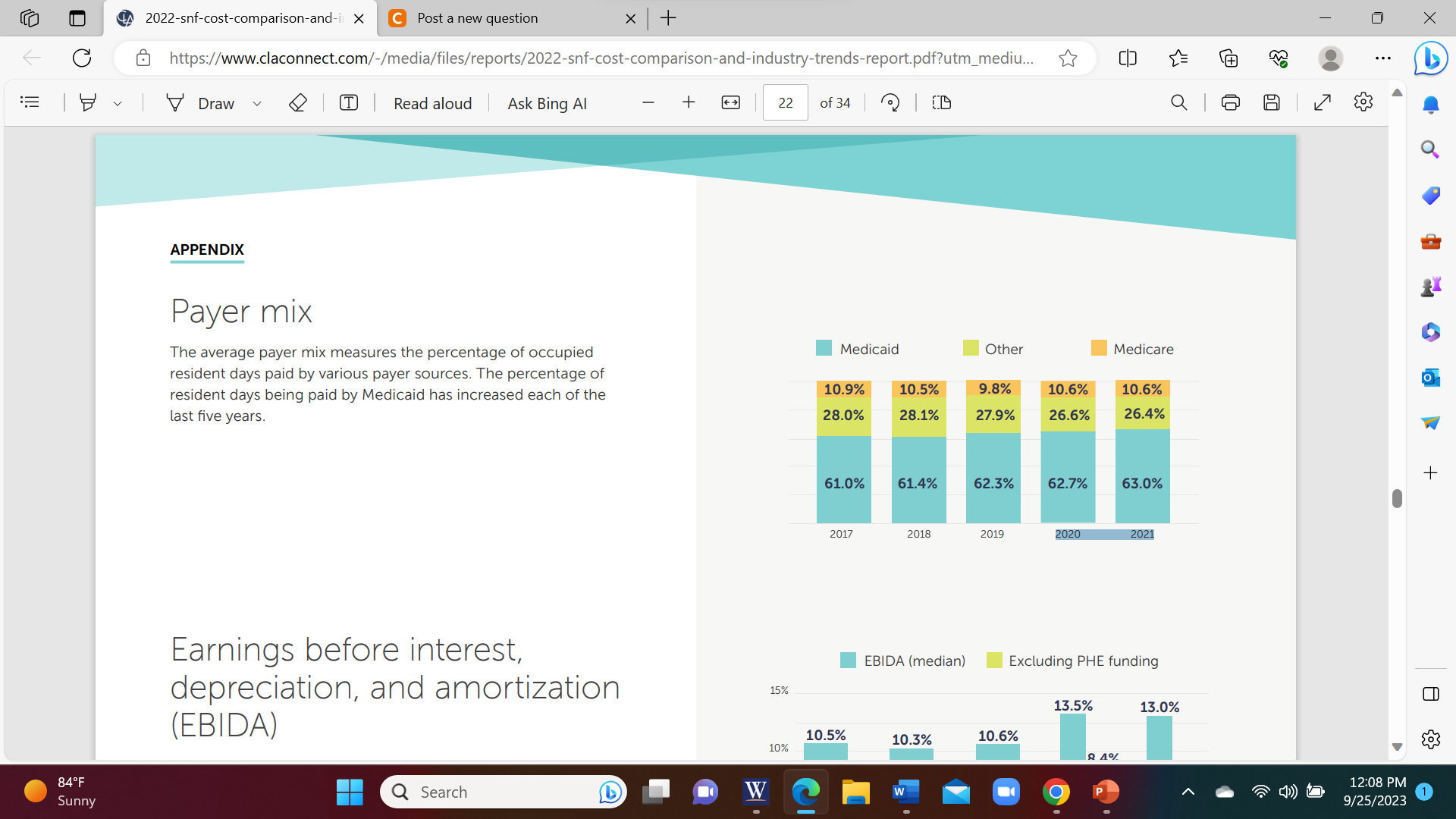Toggle the table of contents panel

click(30, 102)
